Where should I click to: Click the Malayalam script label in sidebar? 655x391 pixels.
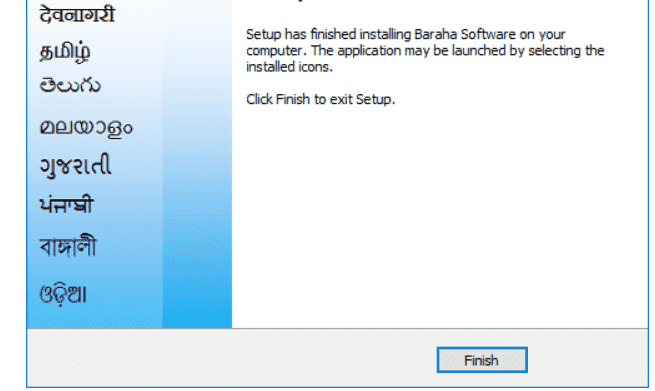[x=86, y=127]
